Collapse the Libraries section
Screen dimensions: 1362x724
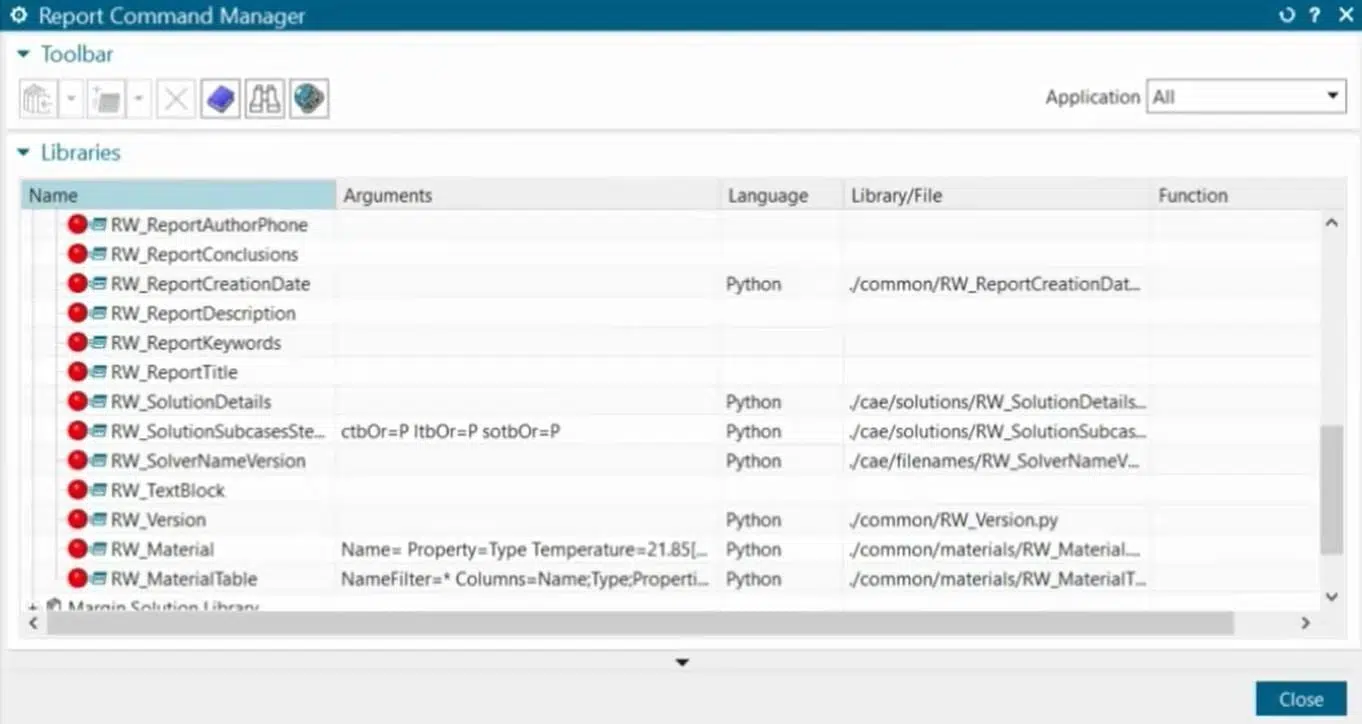(x=24, y=153)
